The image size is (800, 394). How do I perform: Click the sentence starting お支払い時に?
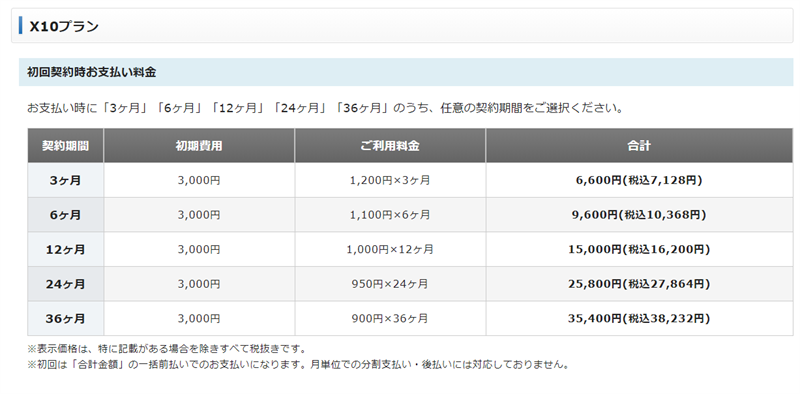(325, 108)
